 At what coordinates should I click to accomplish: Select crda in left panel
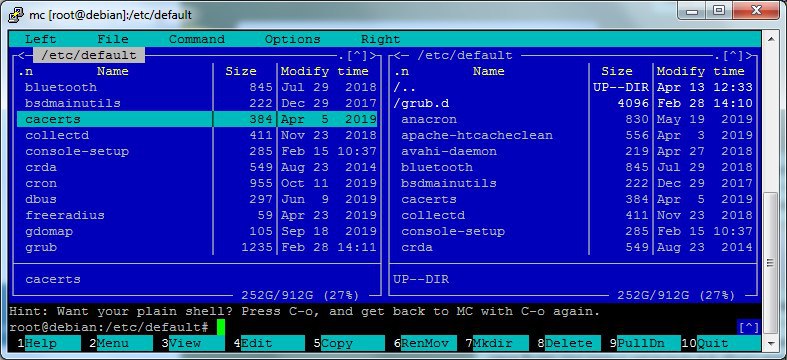[x=197, y=167]
